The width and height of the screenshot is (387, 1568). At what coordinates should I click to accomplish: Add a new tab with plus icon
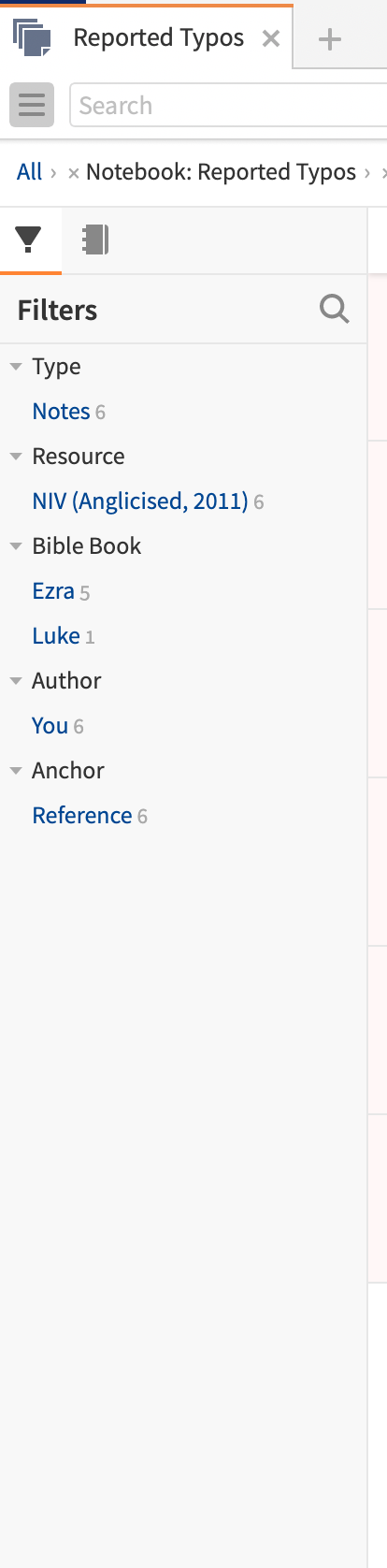330,39
